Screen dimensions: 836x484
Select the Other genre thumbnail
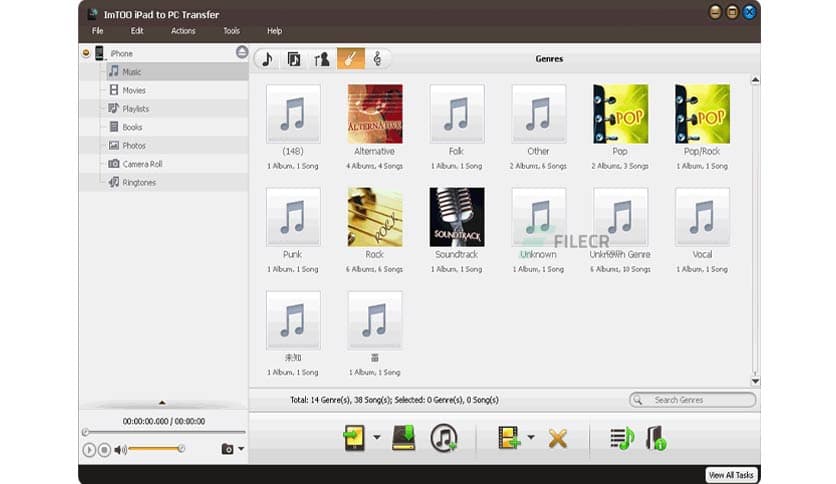tap(538, 114)
